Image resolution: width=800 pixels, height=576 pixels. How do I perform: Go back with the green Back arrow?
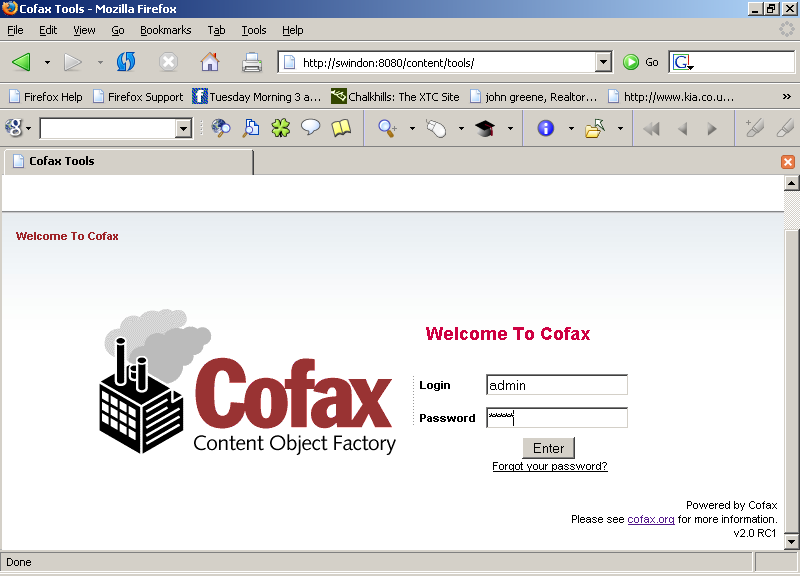coord(21,62)
